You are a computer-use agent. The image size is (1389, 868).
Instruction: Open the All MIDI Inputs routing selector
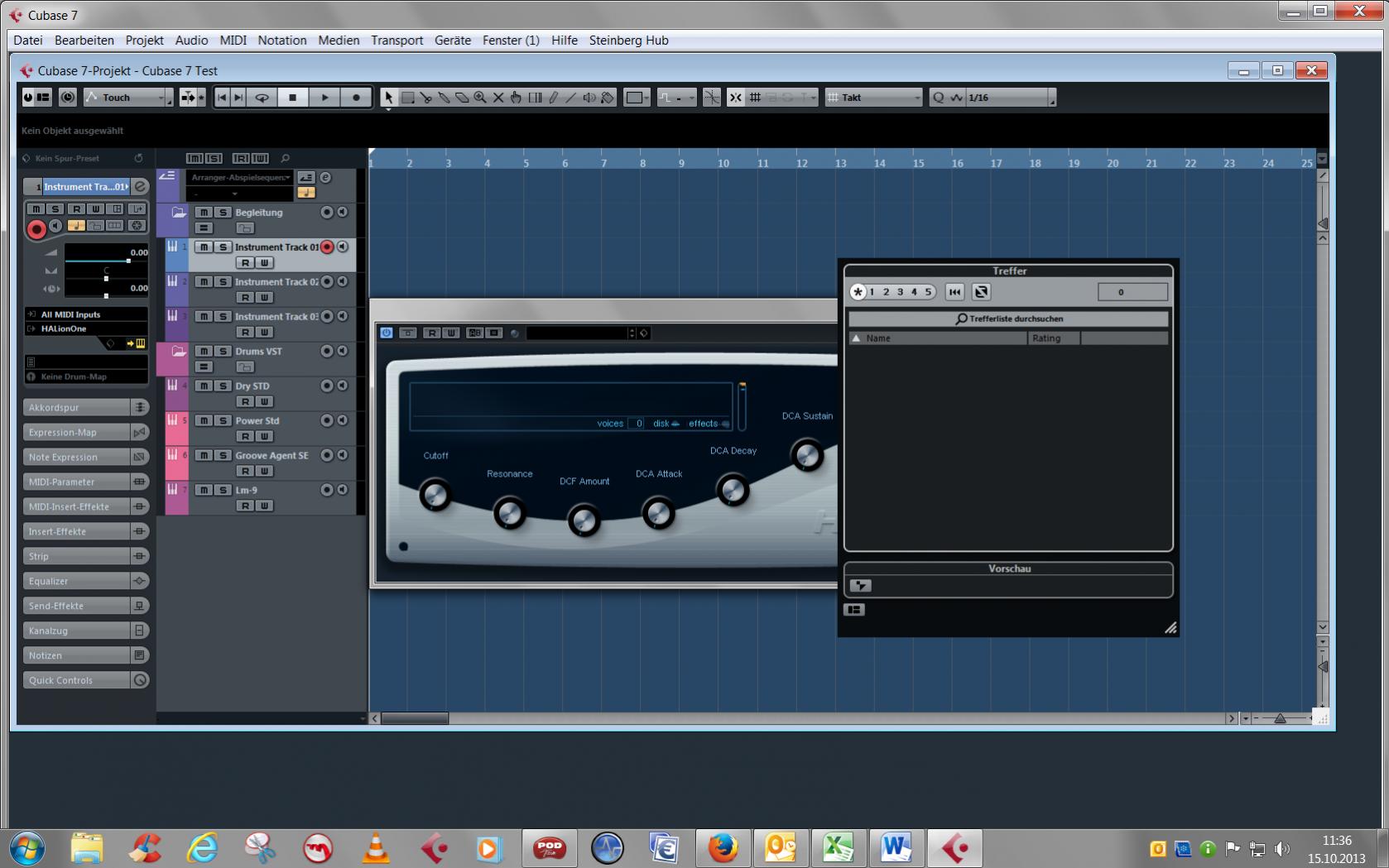(86, 314)
